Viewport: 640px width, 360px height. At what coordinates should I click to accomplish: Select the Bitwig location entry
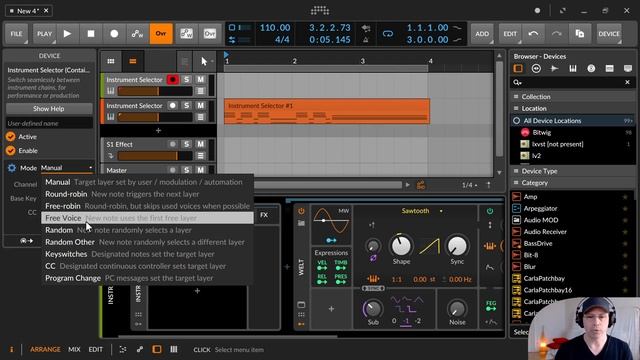pos(573,132)
